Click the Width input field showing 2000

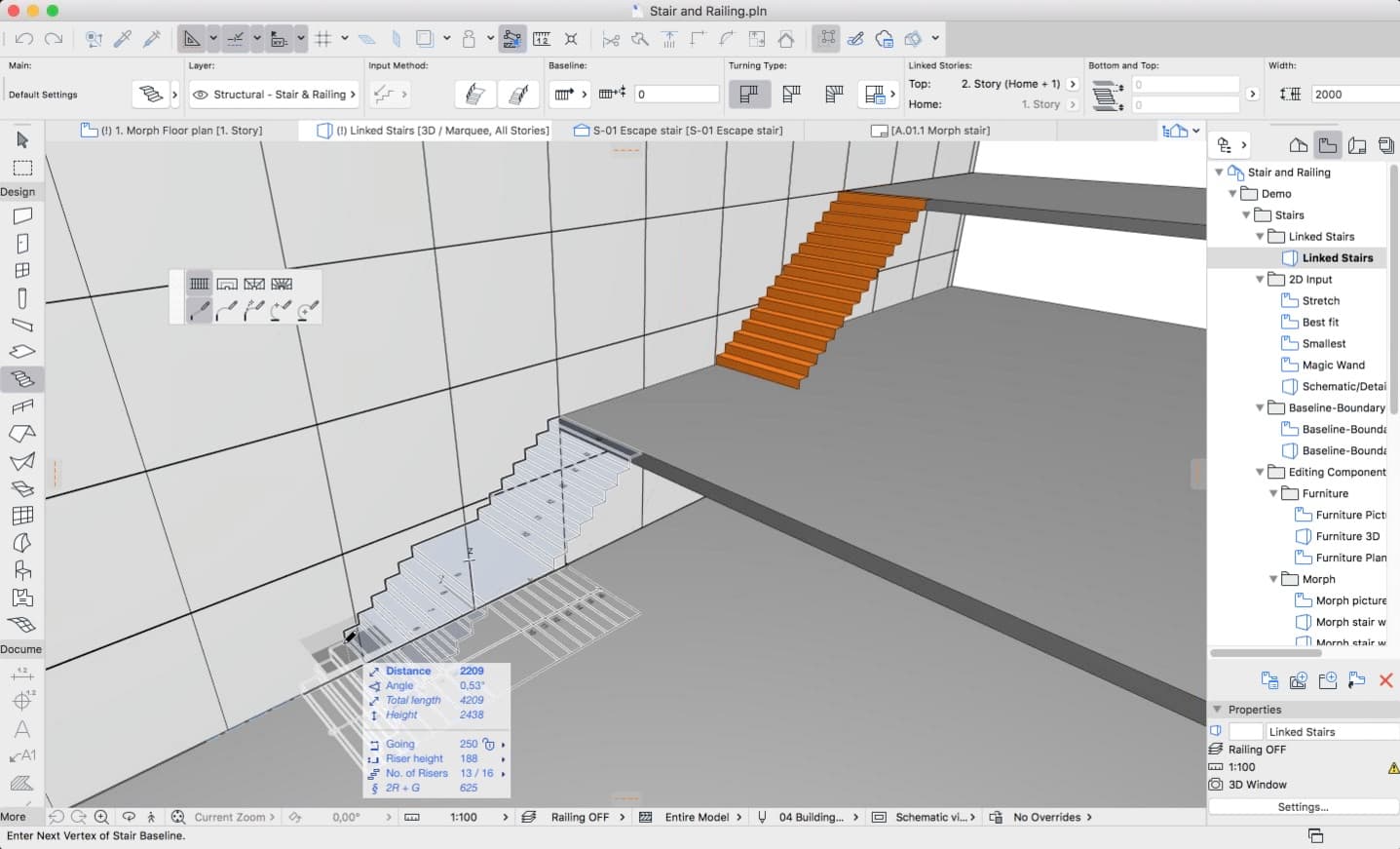1355,95
